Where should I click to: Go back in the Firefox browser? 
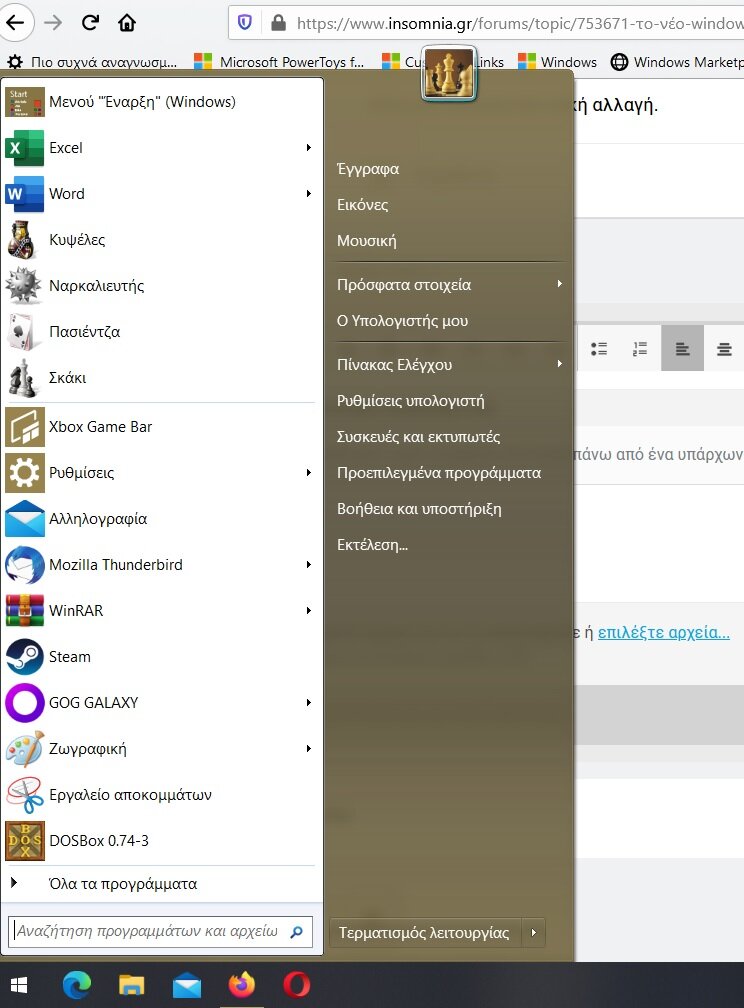coord(15,22)
